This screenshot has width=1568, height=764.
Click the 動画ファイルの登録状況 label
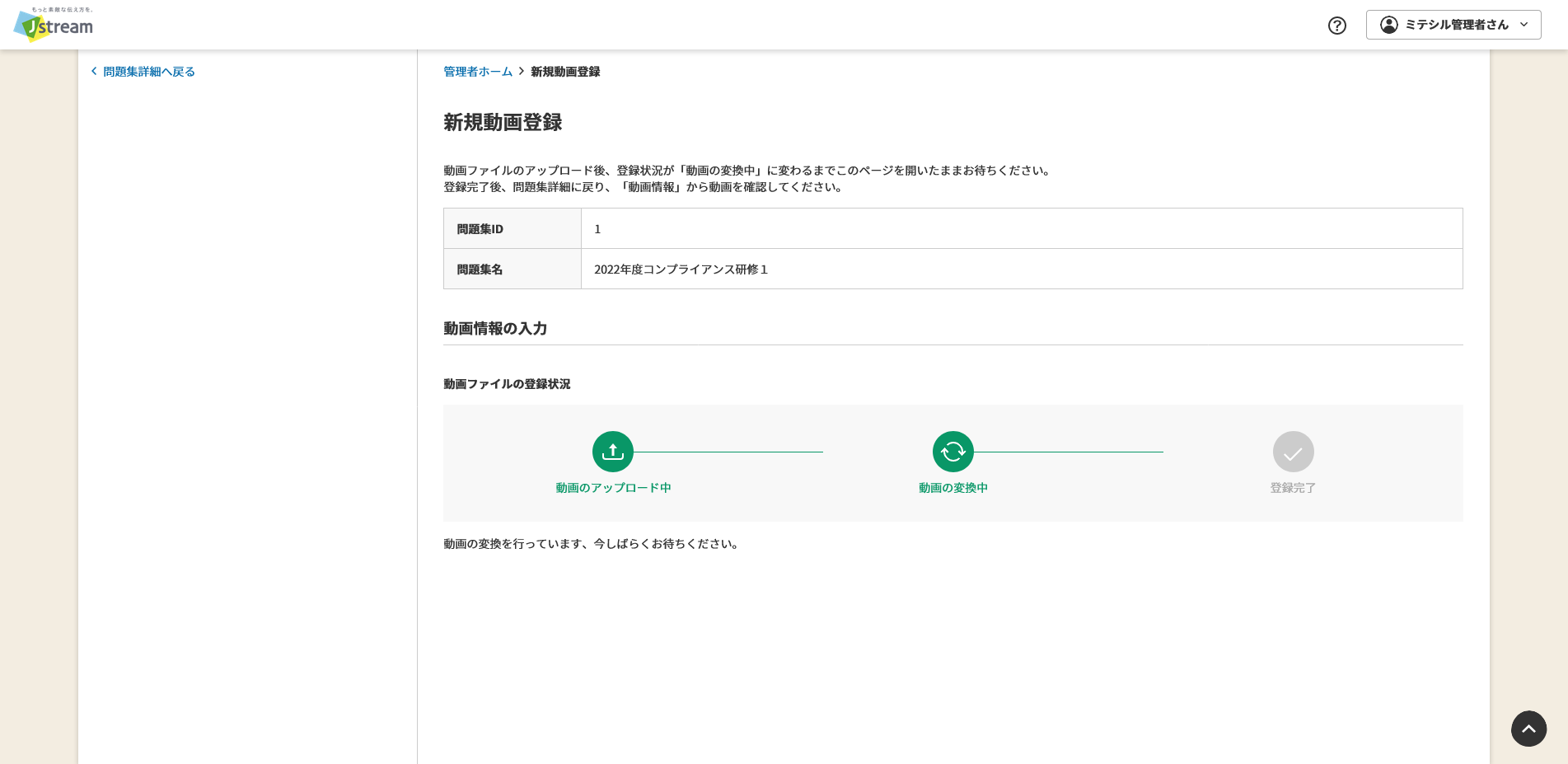(x=507, y=384)
